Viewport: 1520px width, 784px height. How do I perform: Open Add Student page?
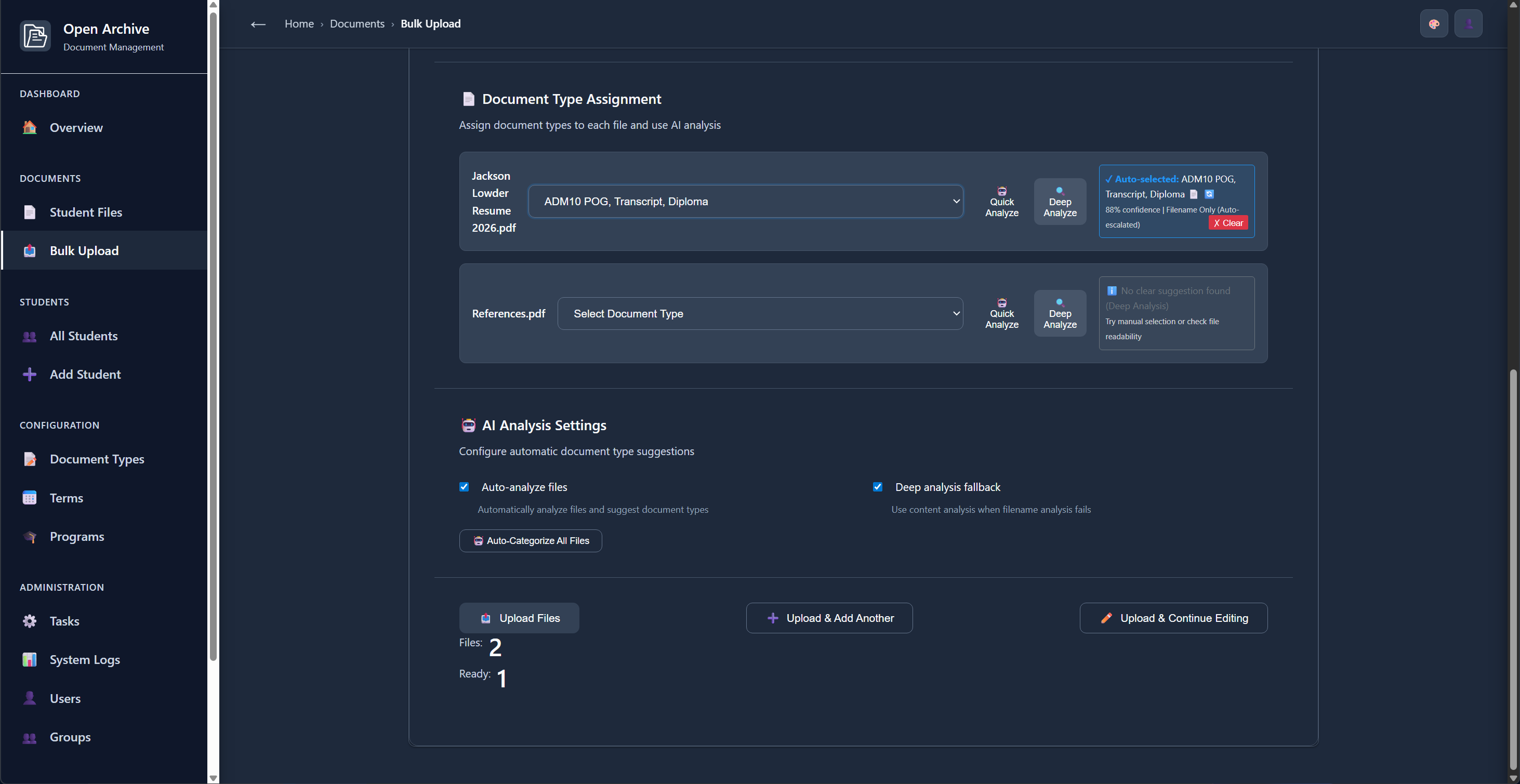tap(104, 374)
